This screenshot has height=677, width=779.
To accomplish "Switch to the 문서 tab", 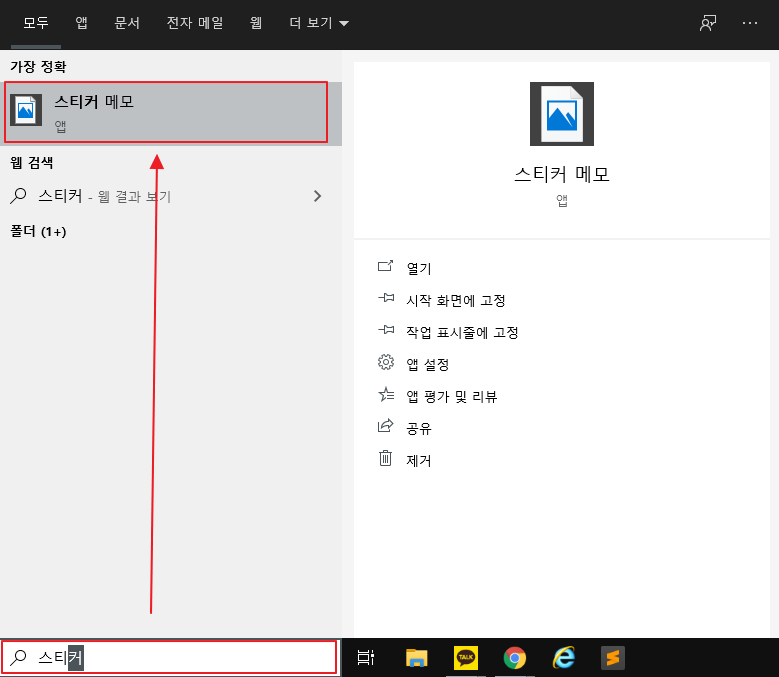I will click(x=127, y=23).
